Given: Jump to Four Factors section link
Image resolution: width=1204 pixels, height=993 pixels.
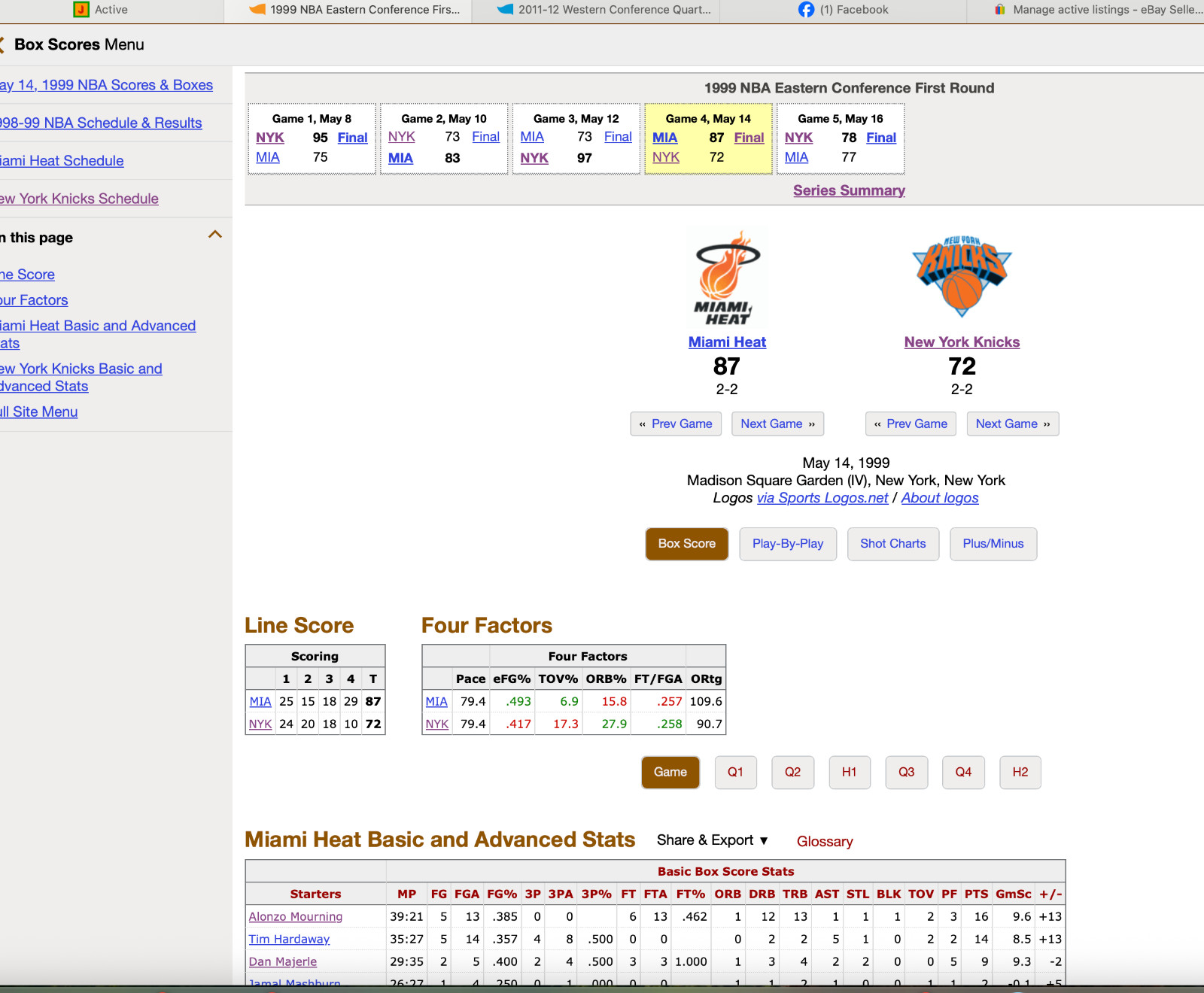Looking at the screenshot, I should click(34, 300).
